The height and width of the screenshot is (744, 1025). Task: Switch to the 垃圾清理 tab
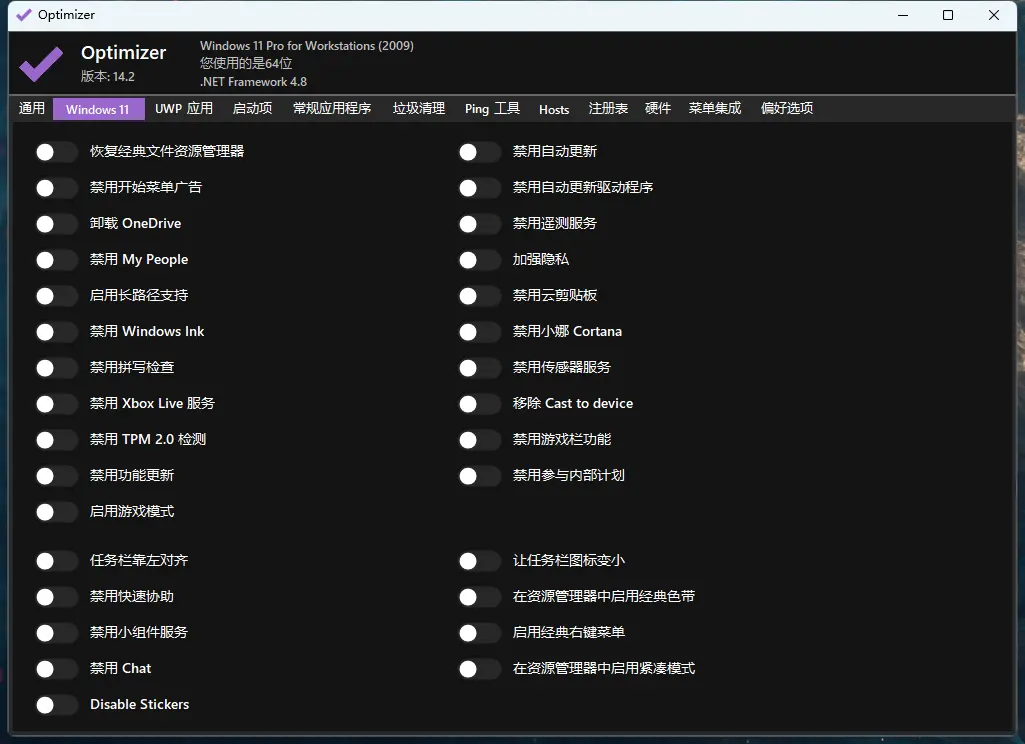419,109
